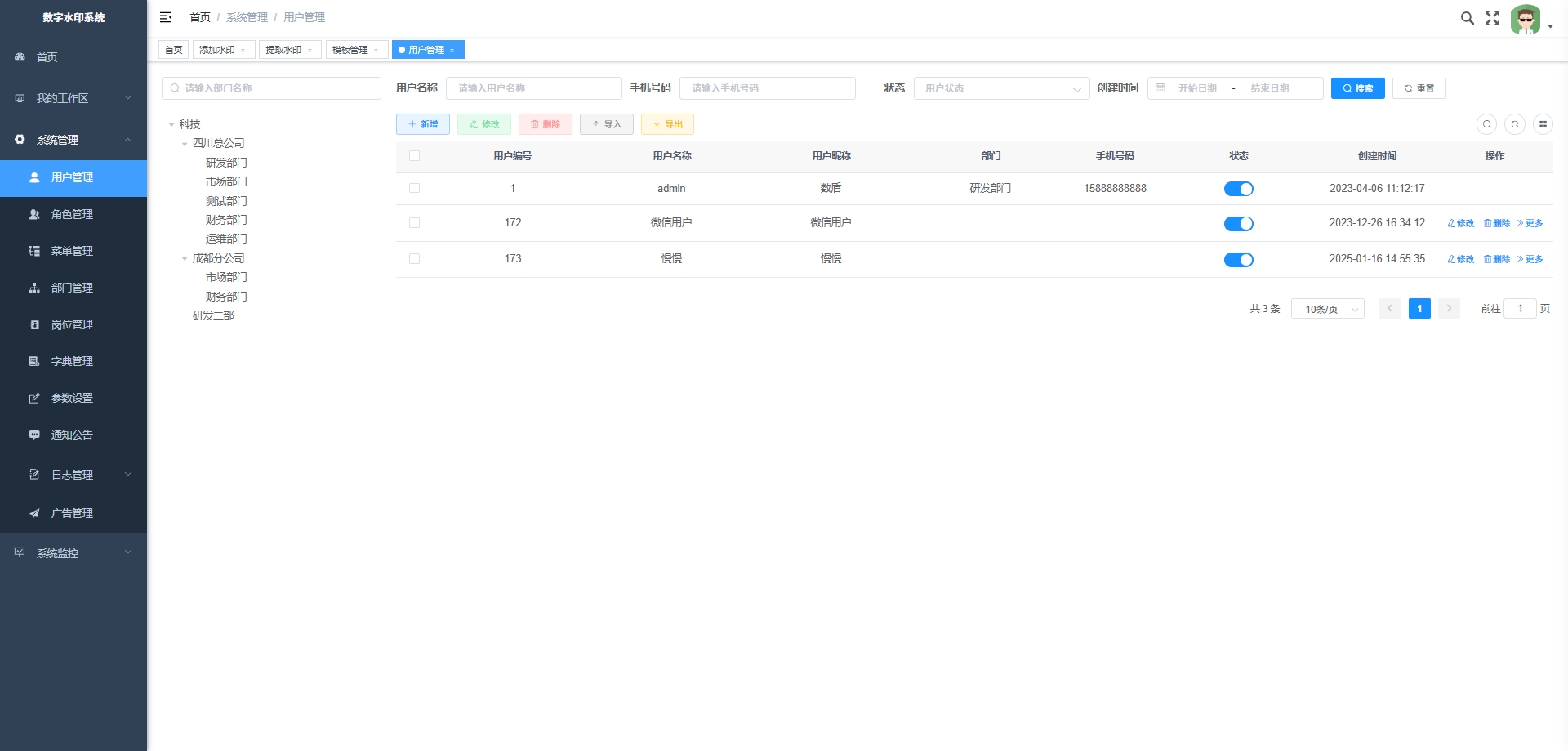Click the 日志管理 log icon
This screenshot has width=1568, height=751.
34,475
